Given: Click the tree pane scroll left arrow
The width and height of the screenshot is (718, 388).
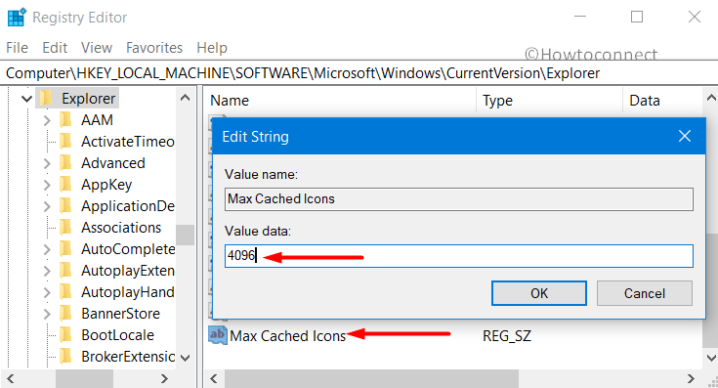Looking at the screenshot, I should pos(10,379).
